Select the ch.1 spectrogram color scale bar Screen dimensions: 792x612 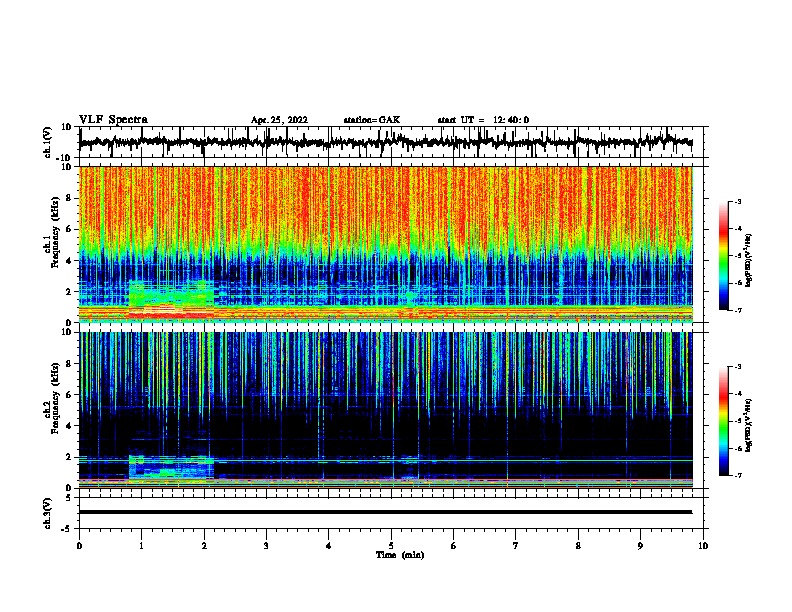724,256
